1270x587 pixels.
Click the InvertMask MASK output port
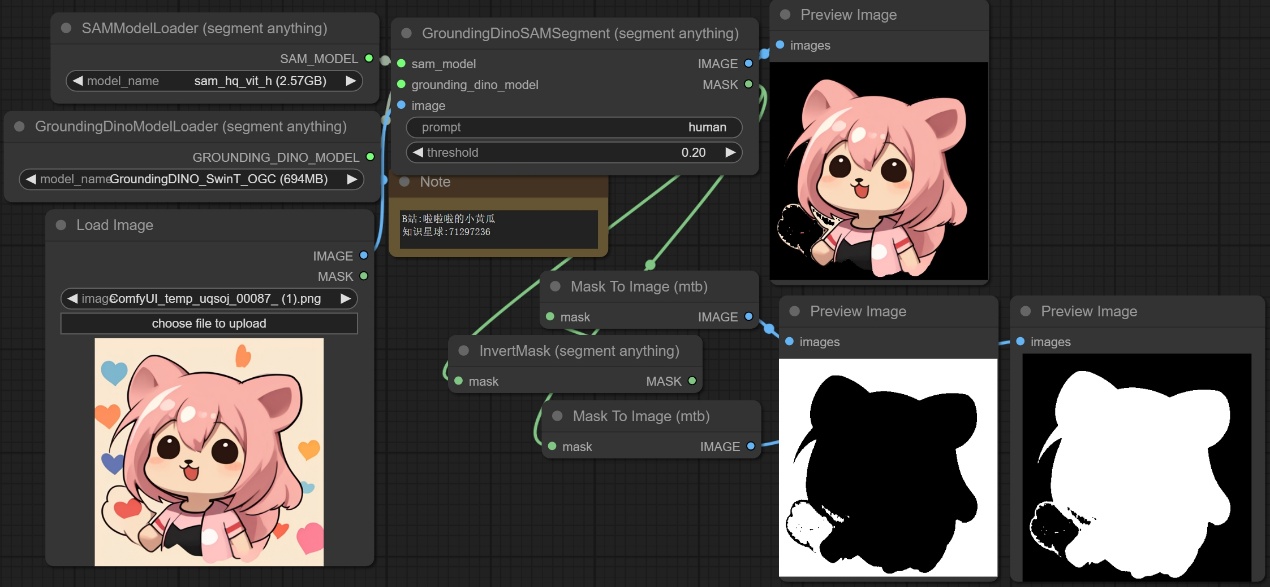pos(692,381)
